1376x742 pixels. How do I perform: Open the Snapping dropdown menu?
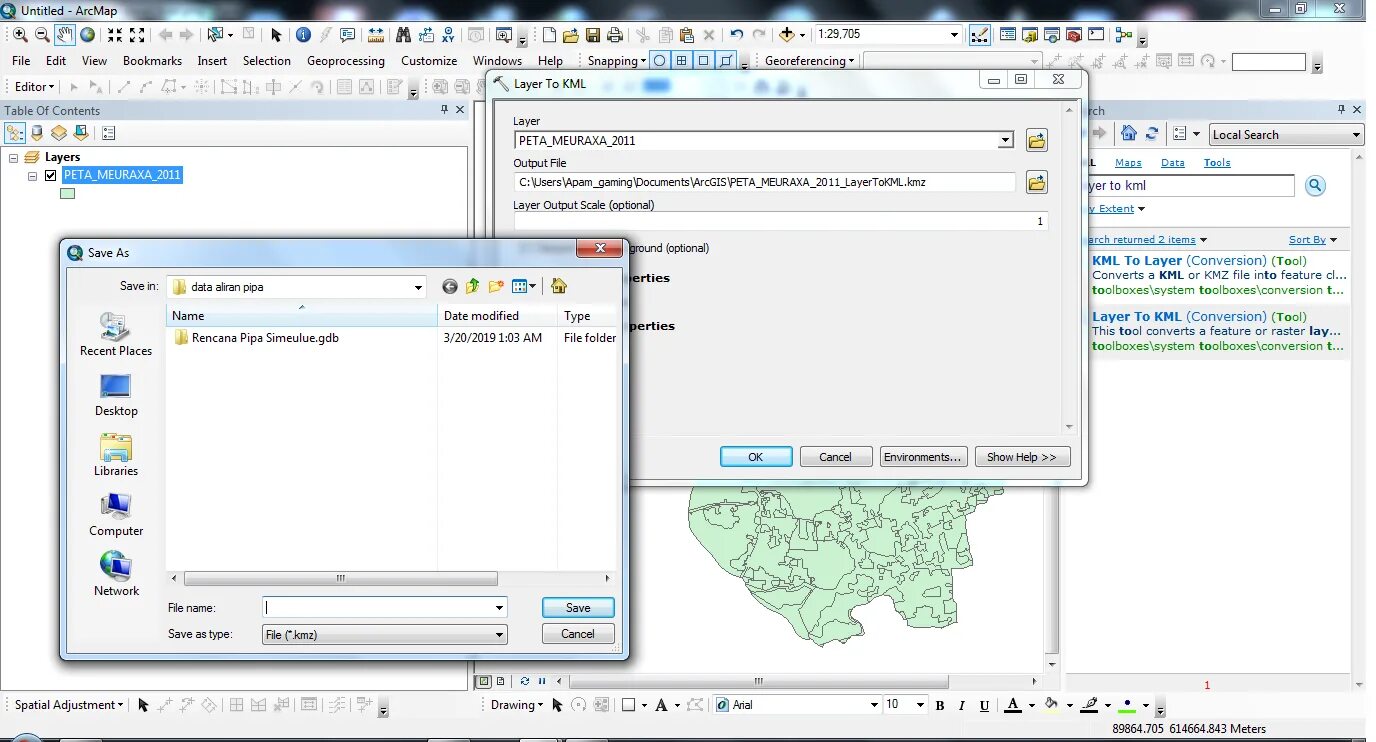617,61
